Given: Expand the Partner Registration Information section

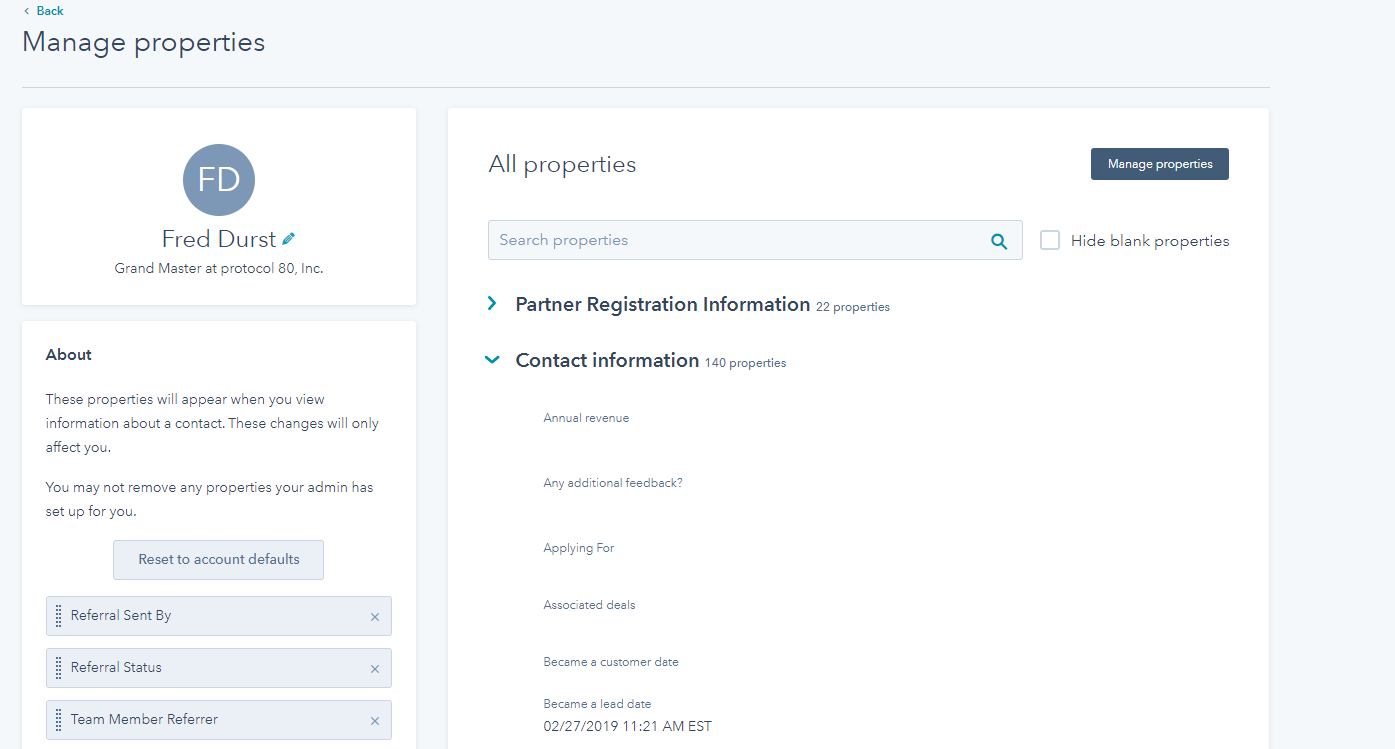Looking at the screenshot, I should point(492,304).
